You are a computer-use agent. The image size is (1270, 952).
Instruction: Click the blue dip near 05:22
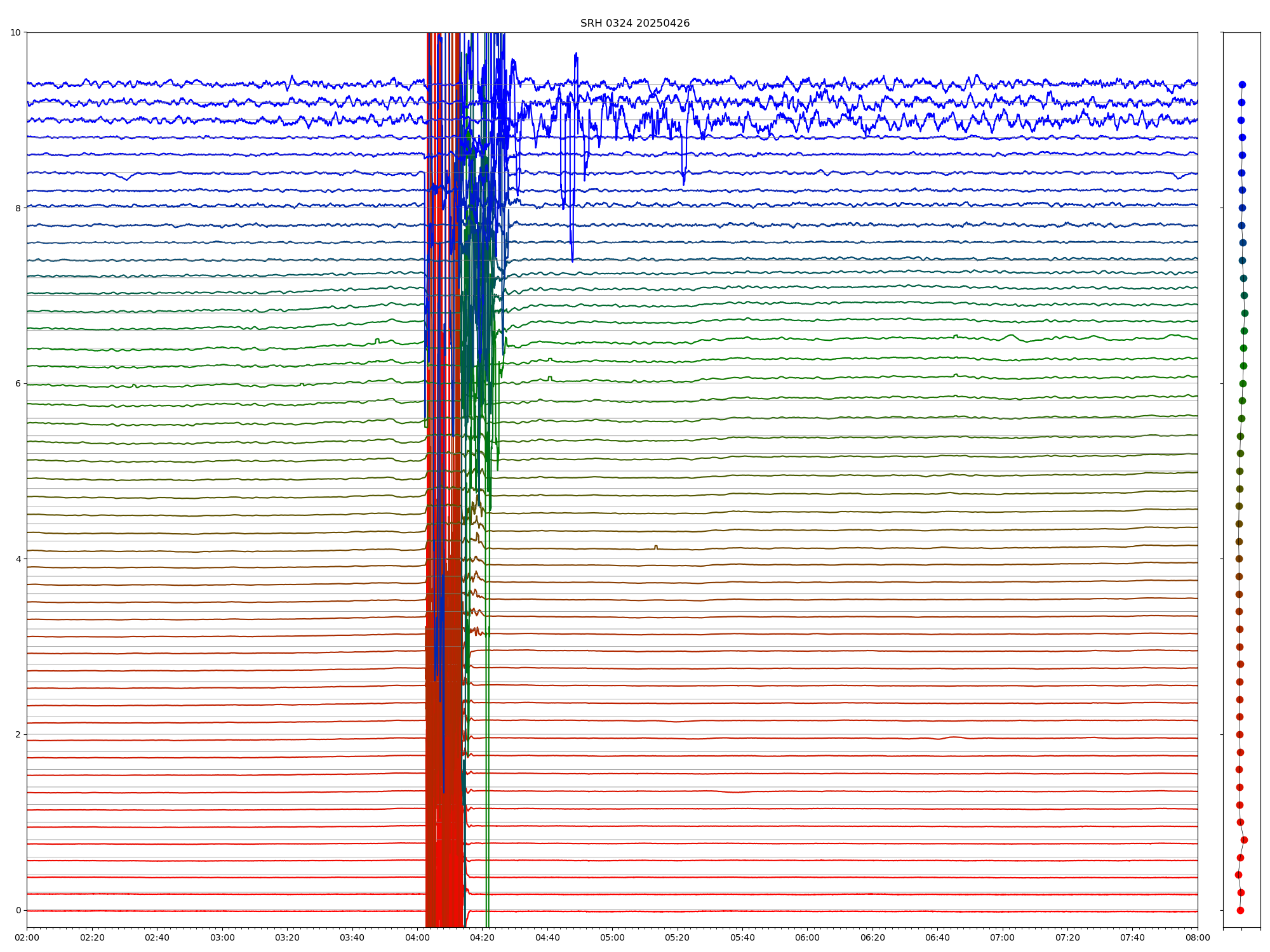tap(683, 182)
